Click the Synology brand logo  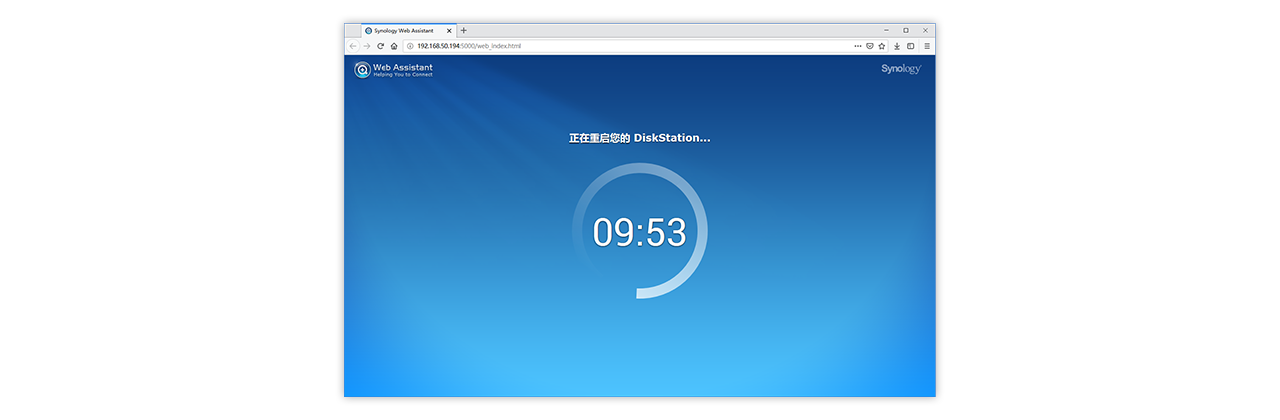(901, 69)
